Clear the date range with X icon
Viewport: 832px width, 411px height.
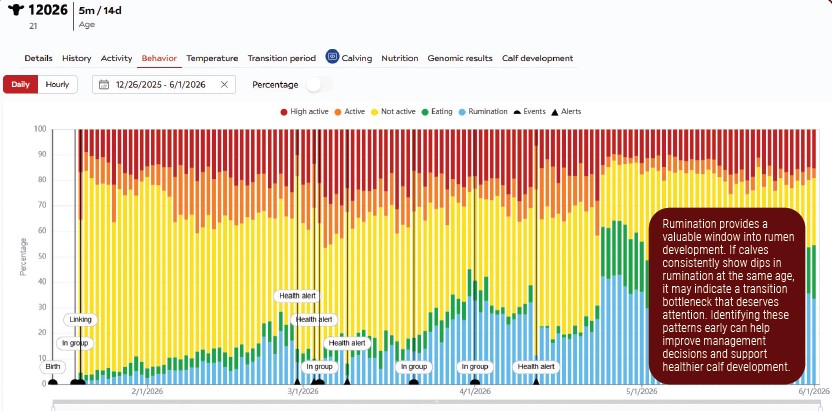click(x=224, y=84)
